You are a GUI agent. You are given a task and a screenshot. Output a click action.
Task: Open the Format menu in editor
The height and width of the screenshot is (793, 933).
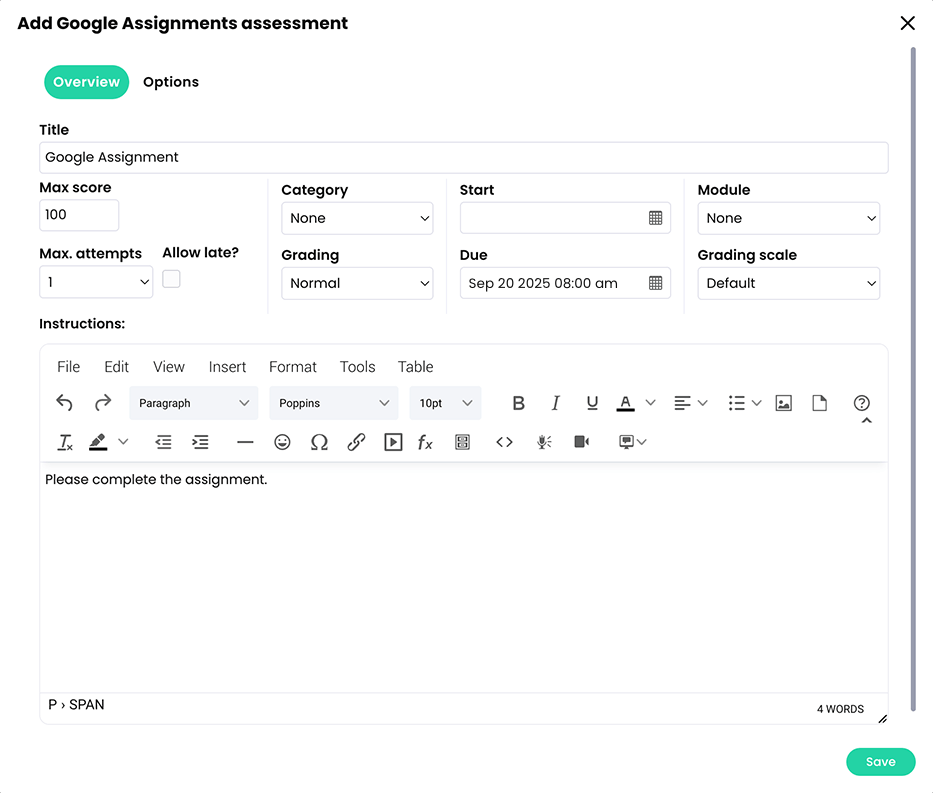click(x=293, y=366)
